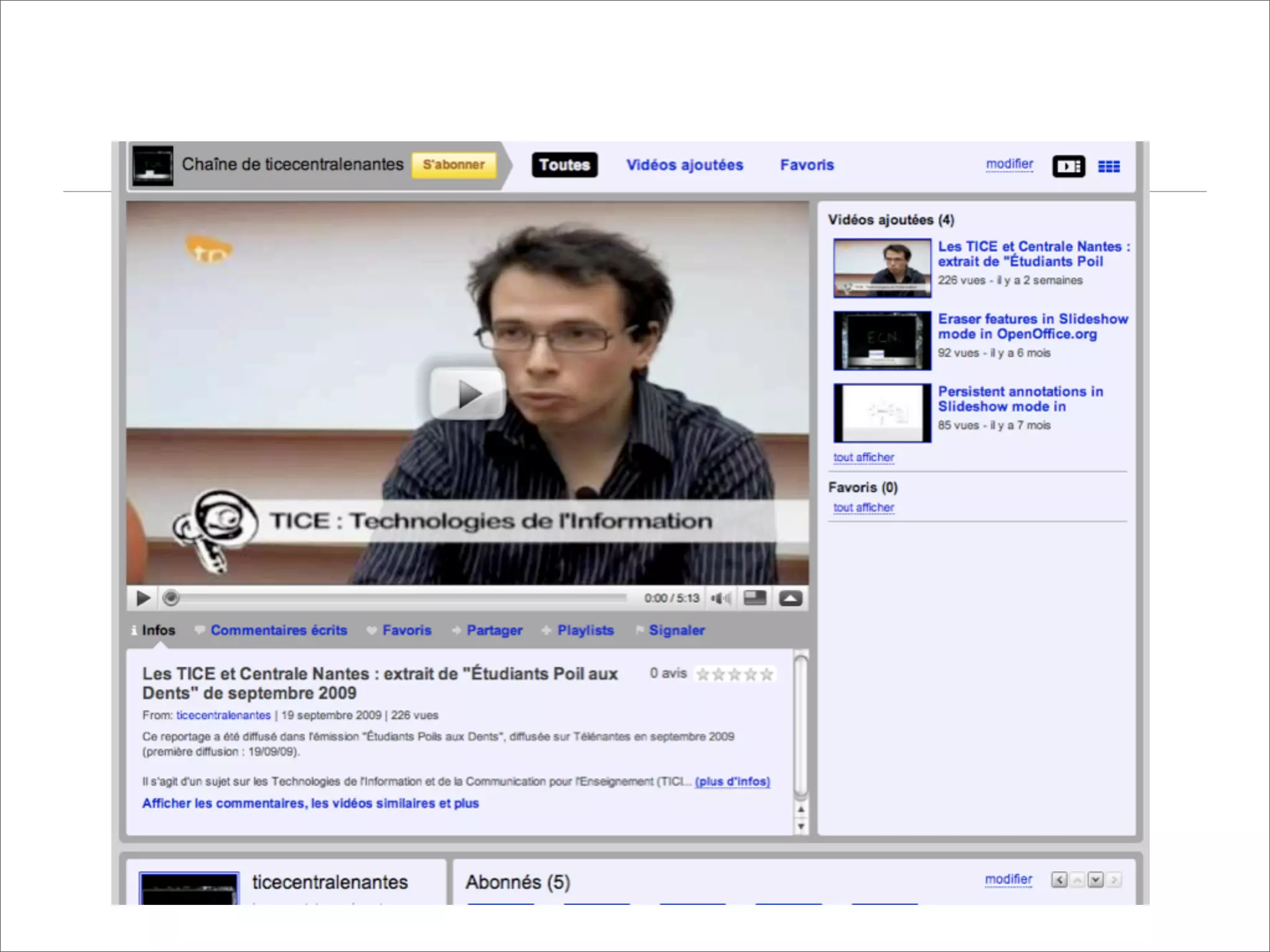Viewport: 1270px width, 952px height.
Task: Rate the video using the star rating
Action: [x=734, y=674]
